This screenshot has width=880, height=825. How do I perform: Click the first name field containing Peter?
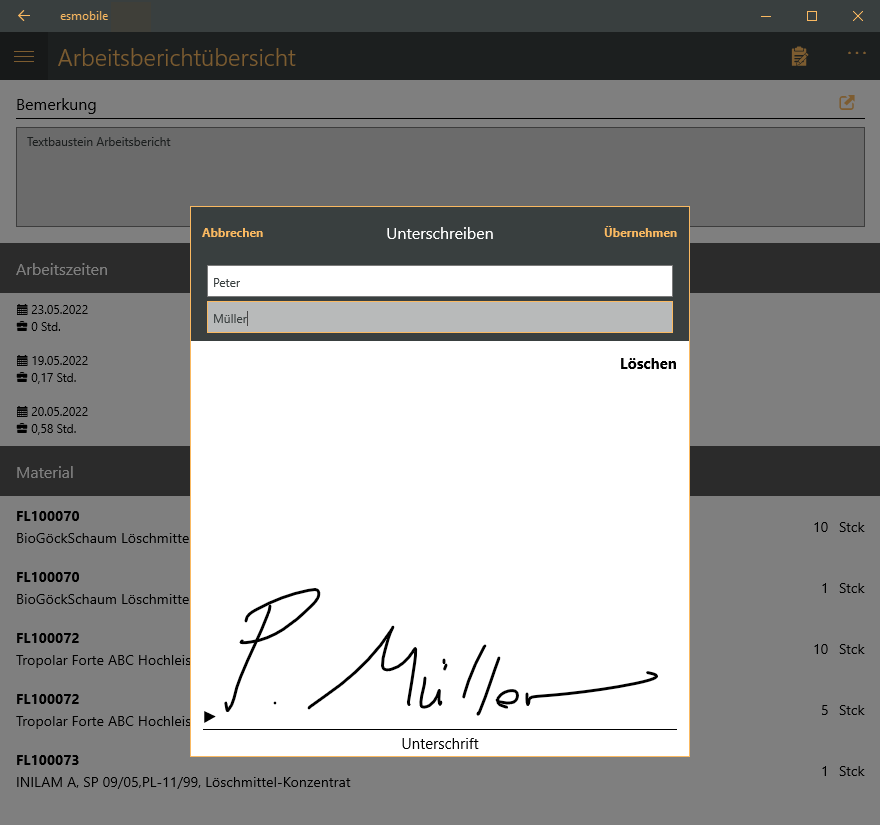[439, 282]
